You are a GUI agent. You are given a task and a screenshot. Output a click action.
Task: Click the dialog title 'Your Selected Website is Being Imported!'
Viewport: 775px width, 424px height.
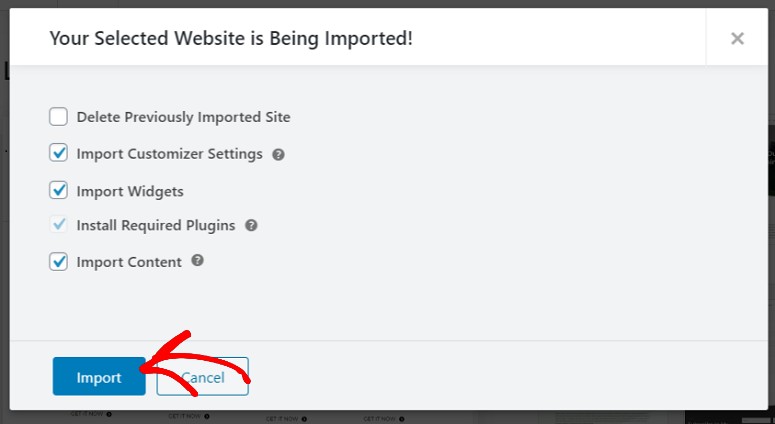(x=231, y=38)
